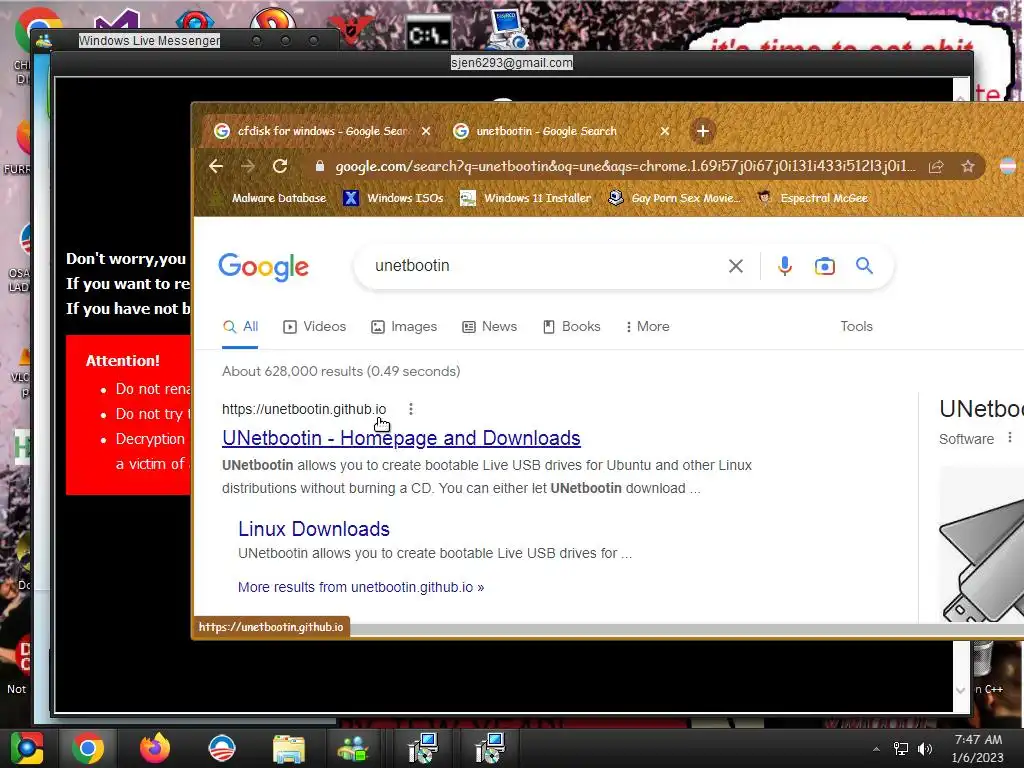Click the magnifier search button

pyautogui.click(x=865, y=266)
